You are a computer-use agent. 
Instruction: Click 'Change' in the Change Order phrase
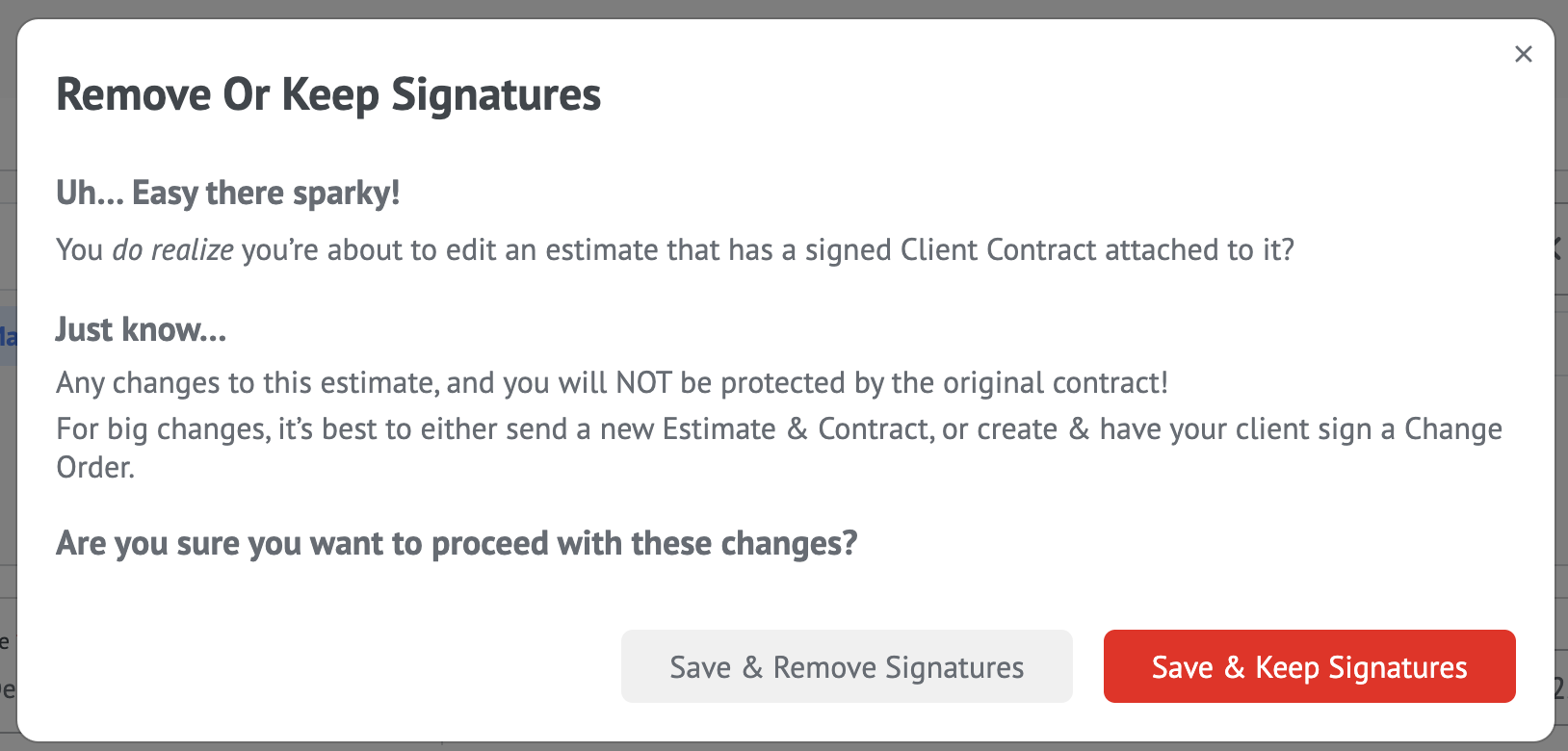coord(1452,429)
